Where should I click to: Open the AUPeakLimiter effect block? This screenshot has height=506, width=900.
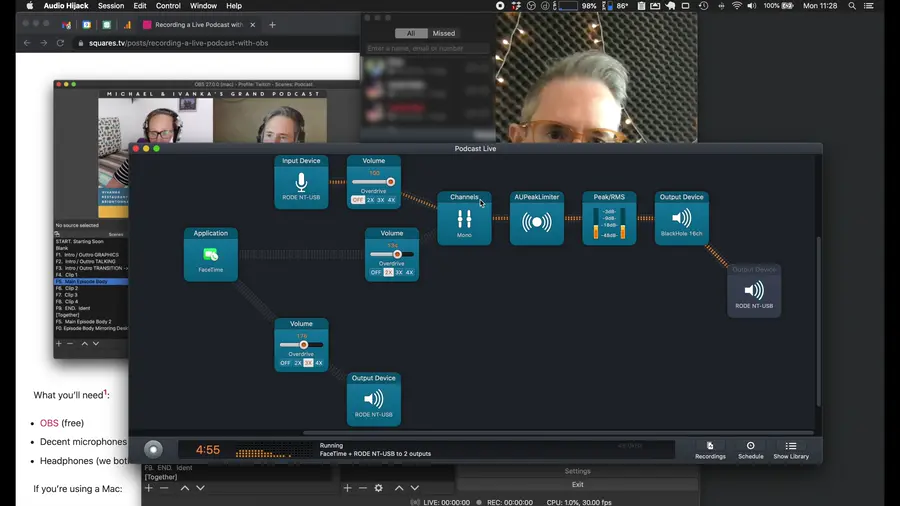point(537,219)
